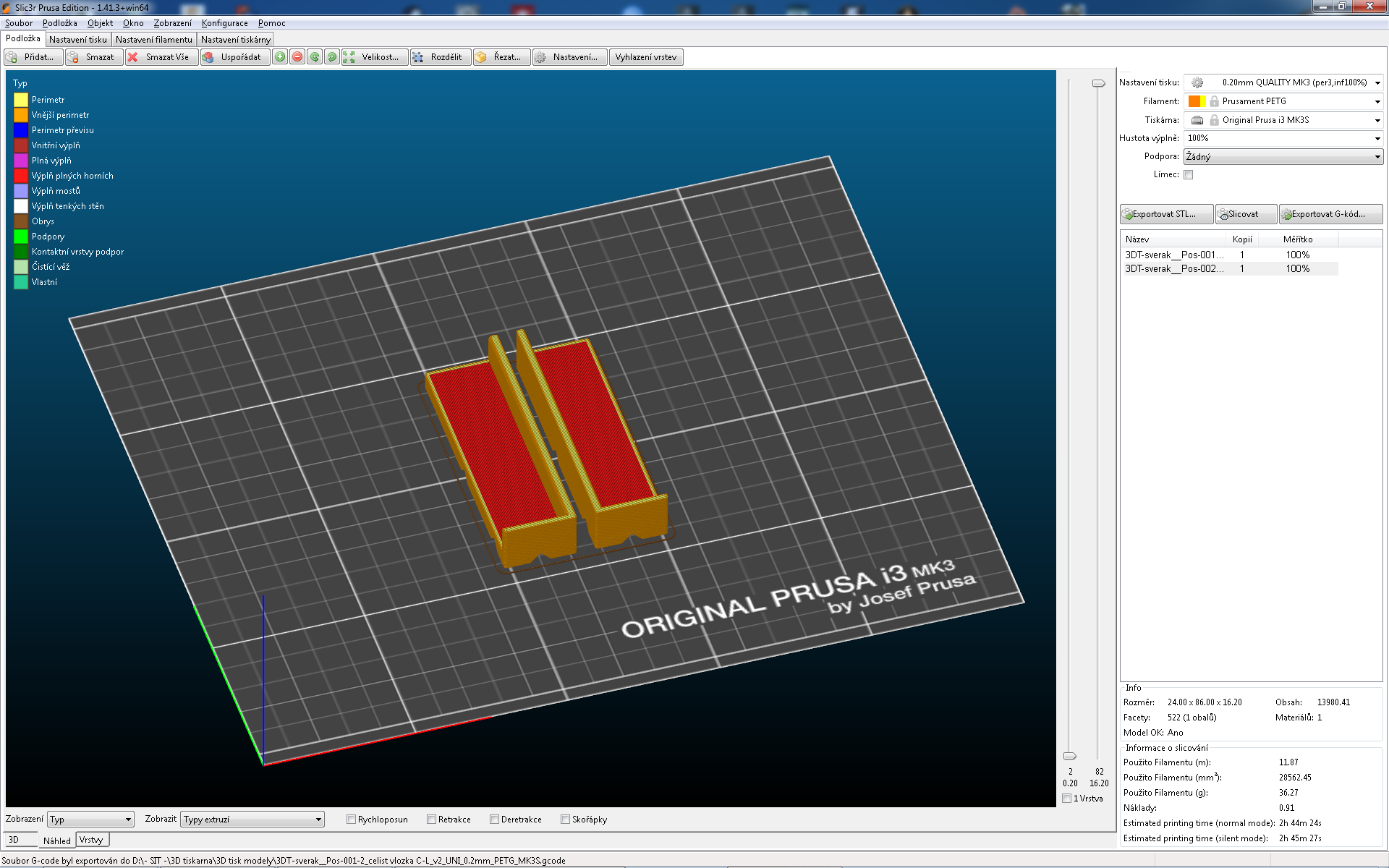Open the Zobrazení view type dropdown
Image resolution: width=1389 pixels, height=868 pixels.
click(90, 820)
